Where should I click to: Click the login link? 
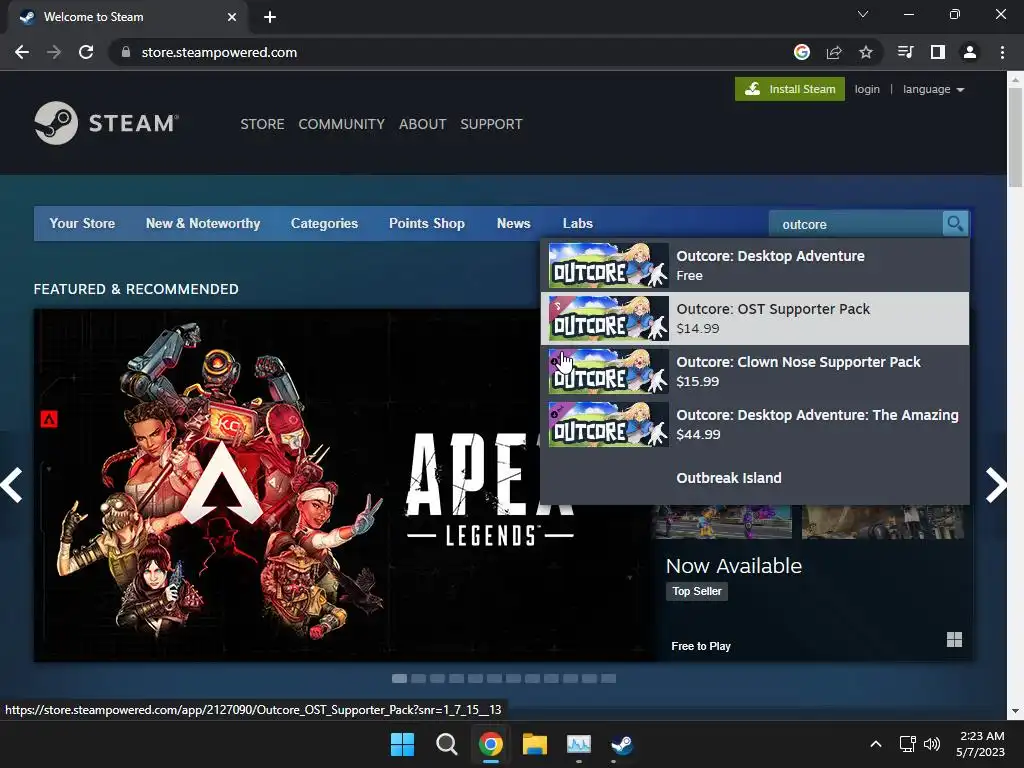[867, 89]
